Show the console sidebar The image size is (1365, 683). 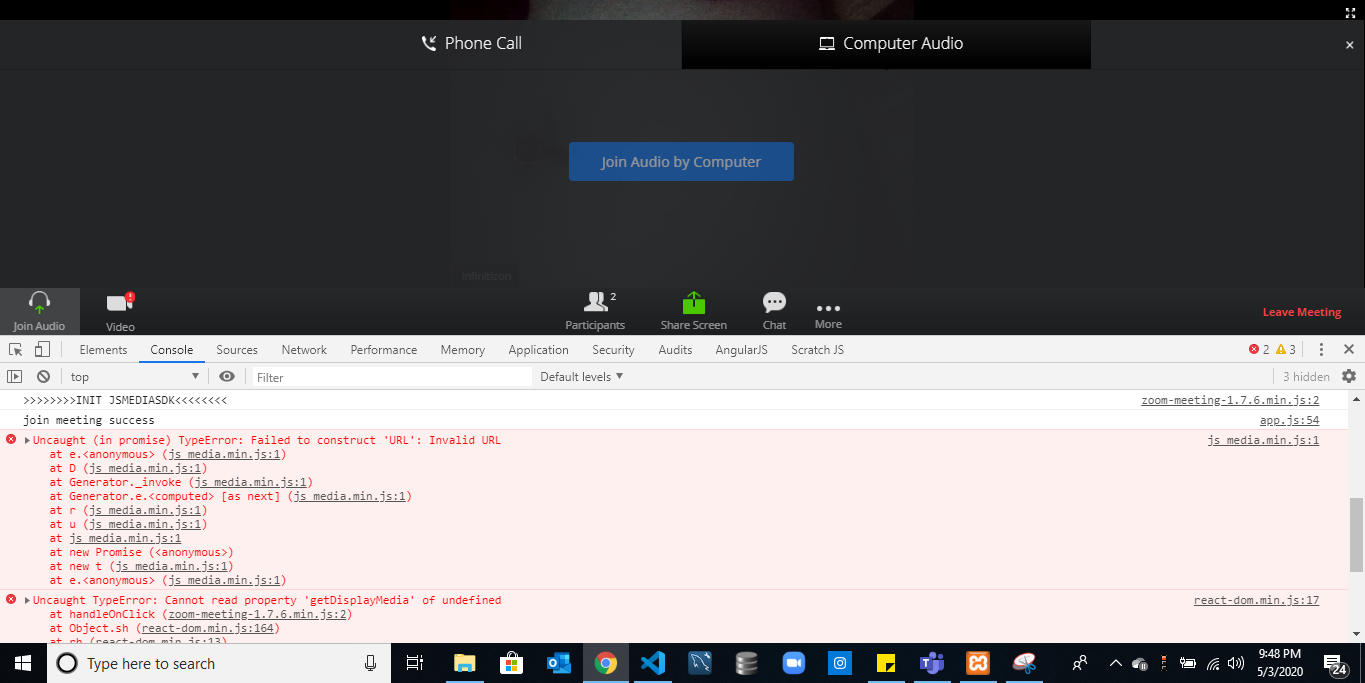pos(15,376)
